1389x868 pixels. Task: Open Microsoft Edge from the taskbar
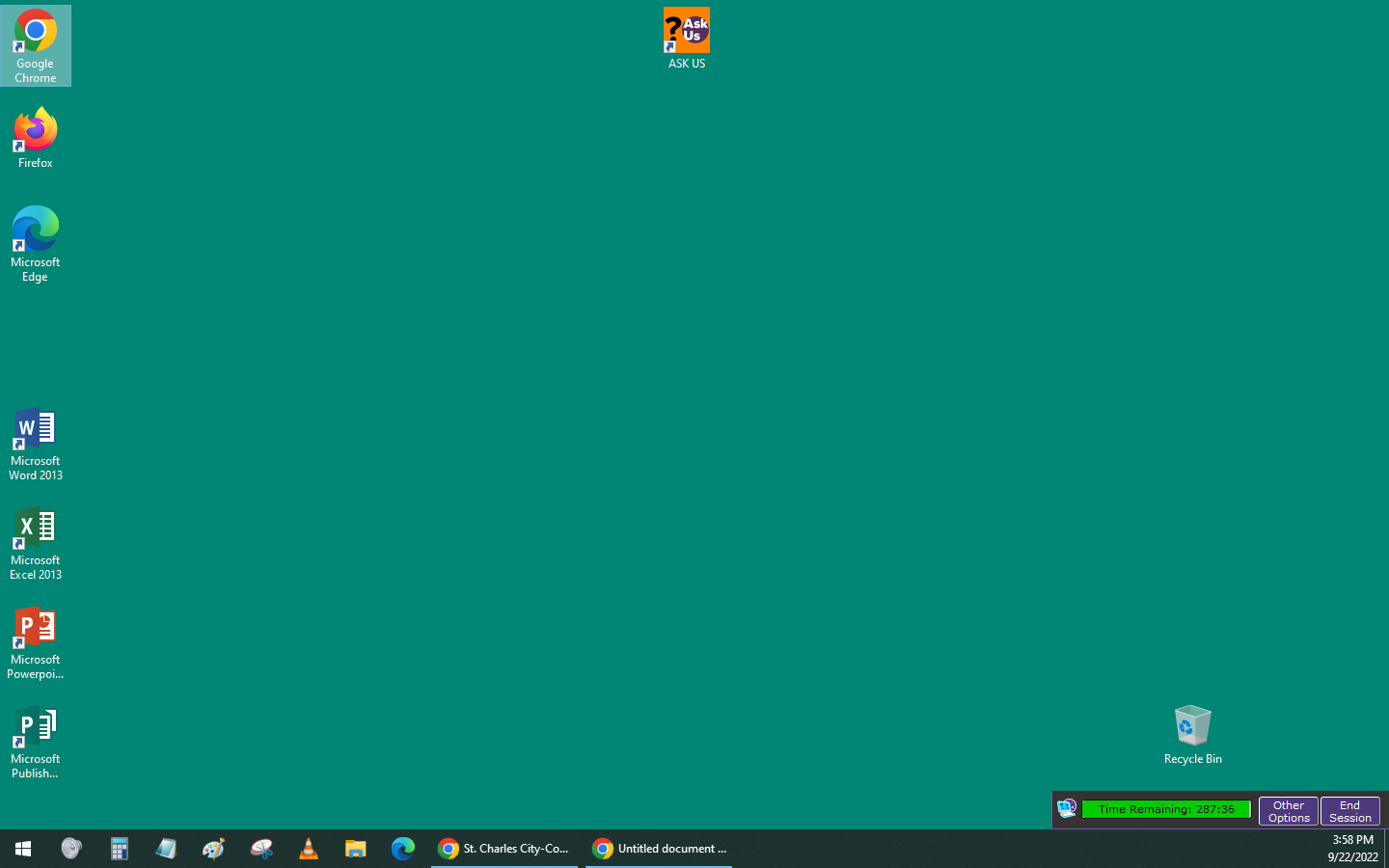coord(403,849)
